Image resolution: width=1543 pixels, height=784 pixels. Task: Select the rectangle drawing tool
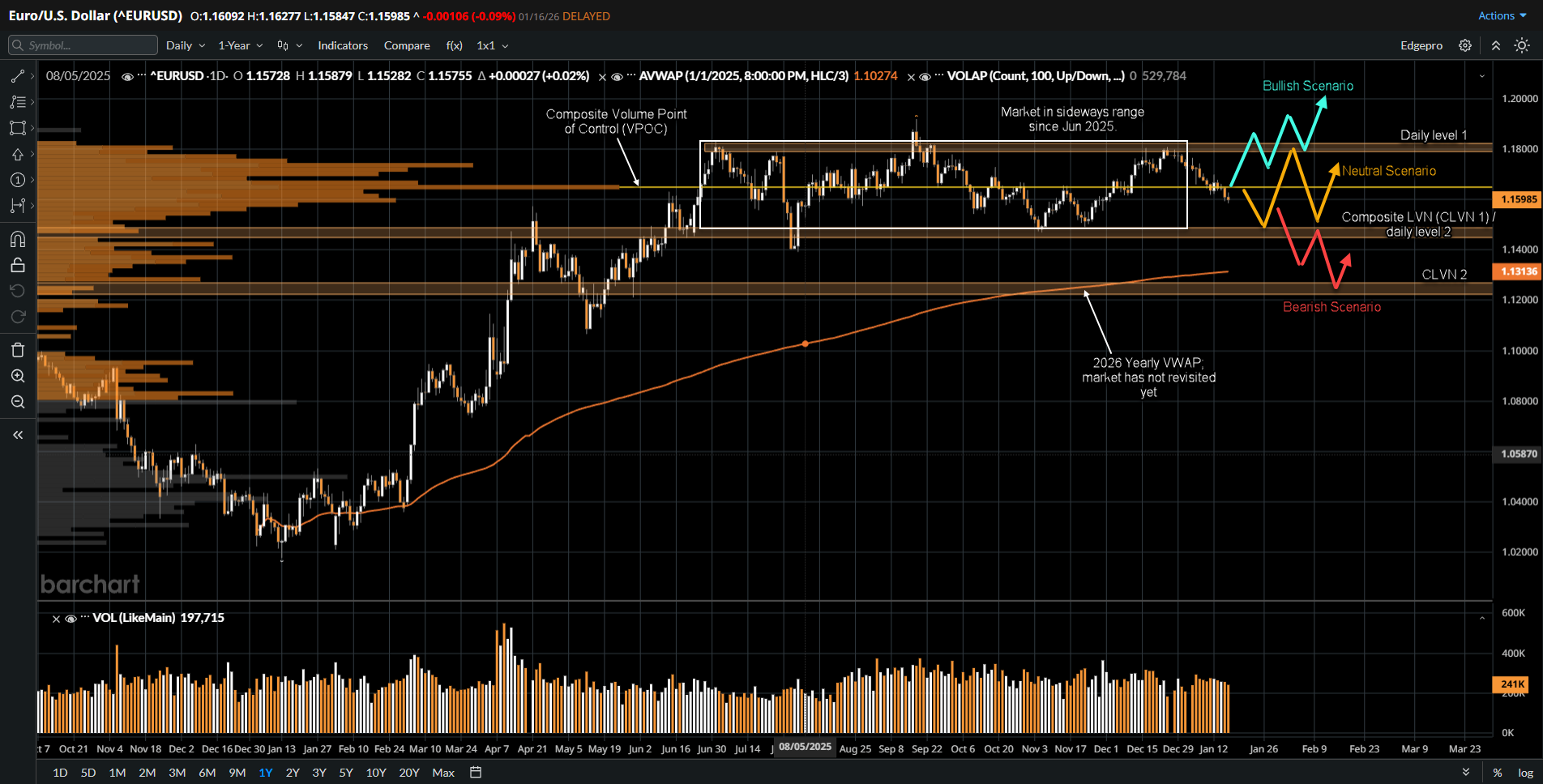18,128
